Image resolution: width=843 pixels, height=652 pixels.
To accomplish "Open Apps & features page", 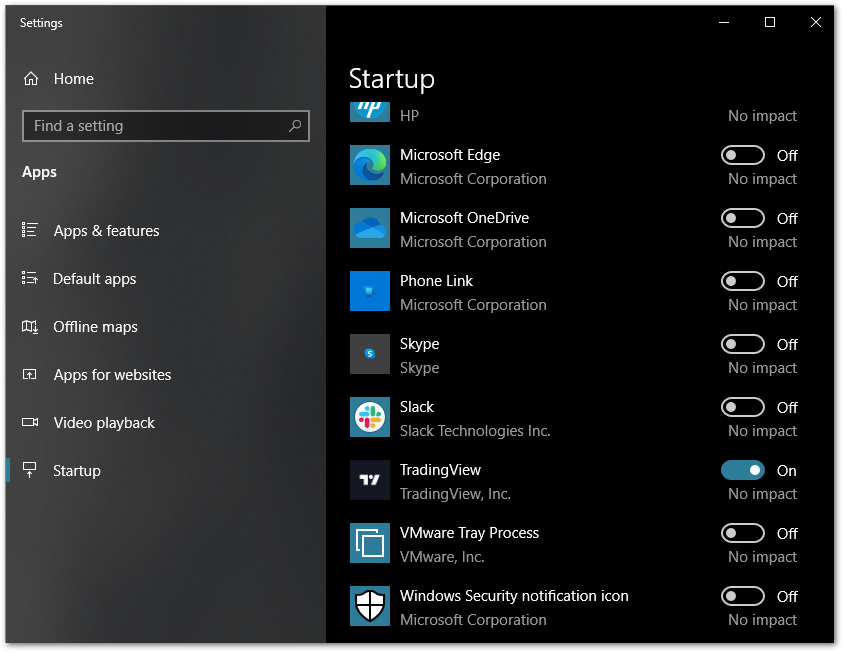I will 166,231.
